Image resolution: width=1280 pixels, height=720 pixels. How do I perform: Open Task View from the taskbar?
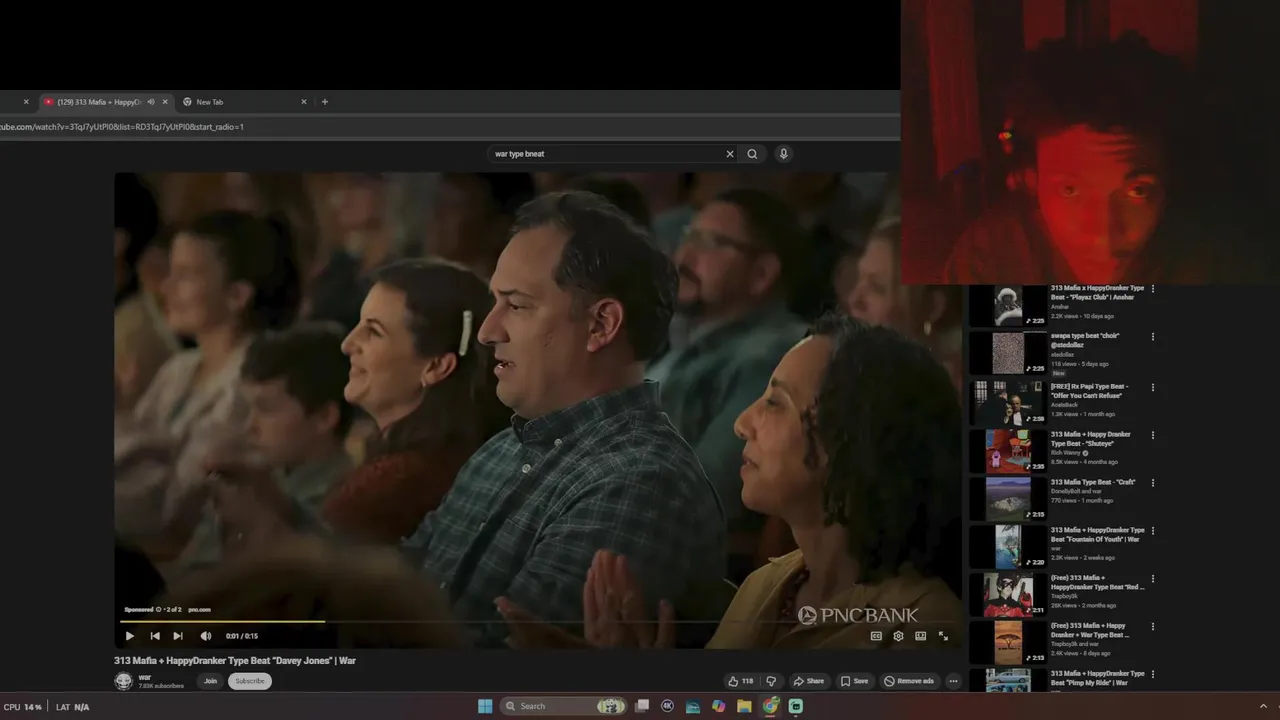pyautogui.click(x=643, y=706)
